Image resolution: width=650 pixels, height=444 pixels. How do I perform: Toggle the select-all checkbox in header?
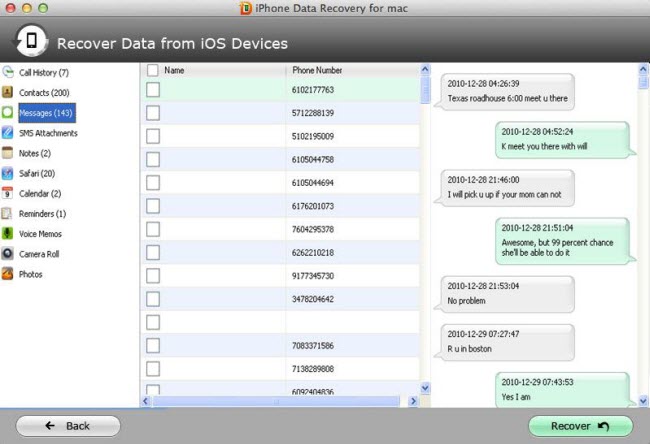(152, 71)
